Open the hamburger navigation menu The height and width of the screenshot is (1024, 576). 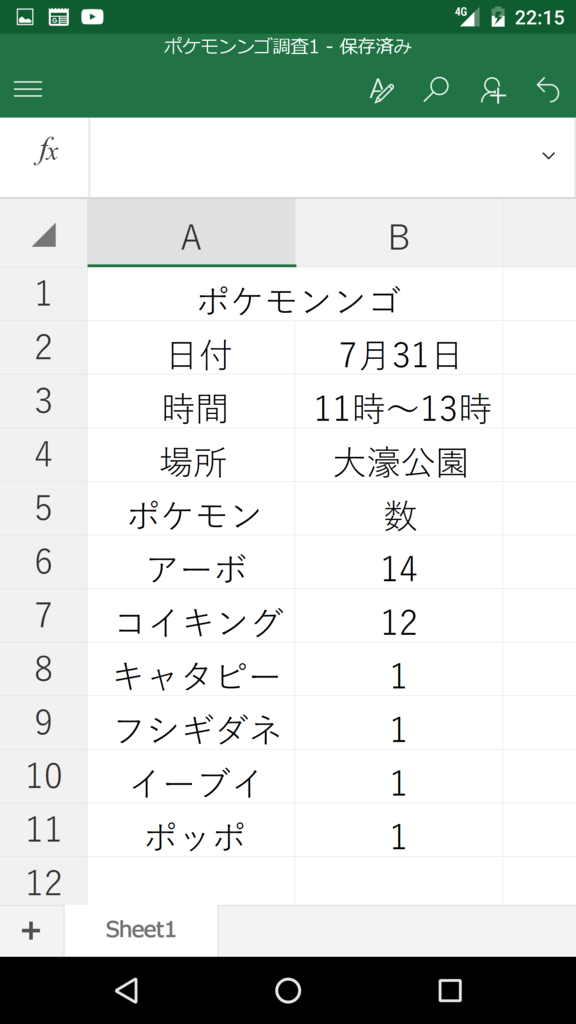tap(28, 89)
